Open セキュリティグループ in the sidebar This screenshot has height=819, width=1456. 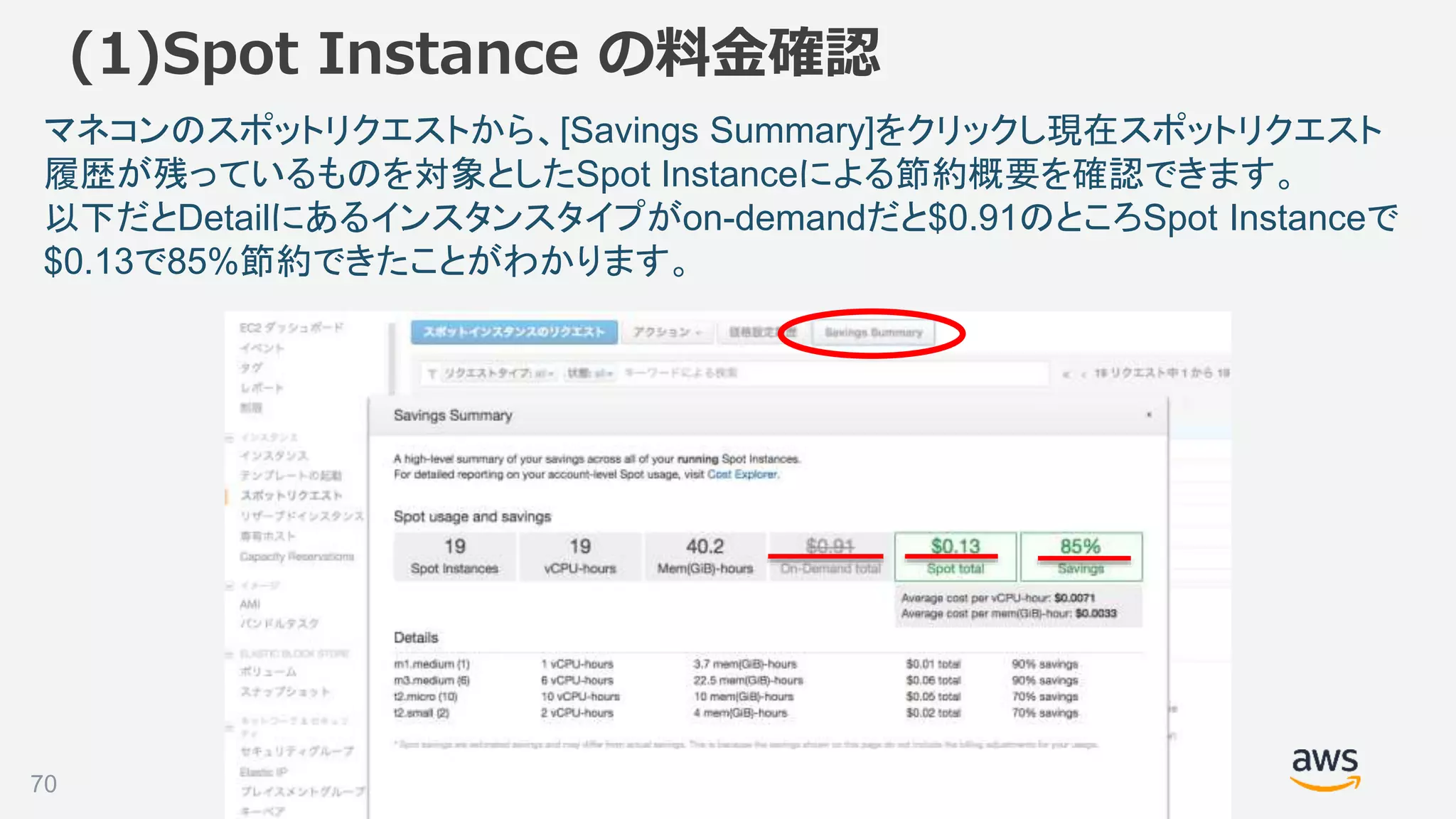point(296,751)
